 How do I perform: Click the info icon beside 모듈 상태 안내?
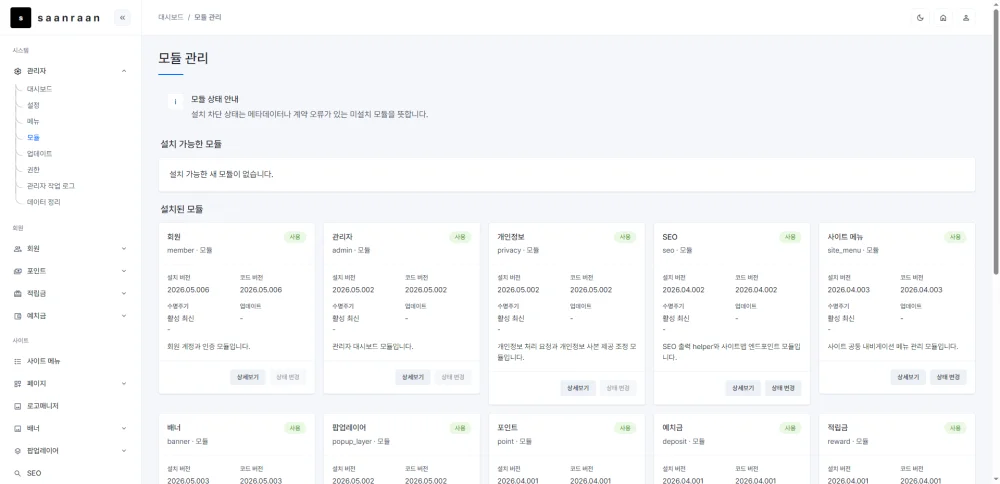click(175, 101)
